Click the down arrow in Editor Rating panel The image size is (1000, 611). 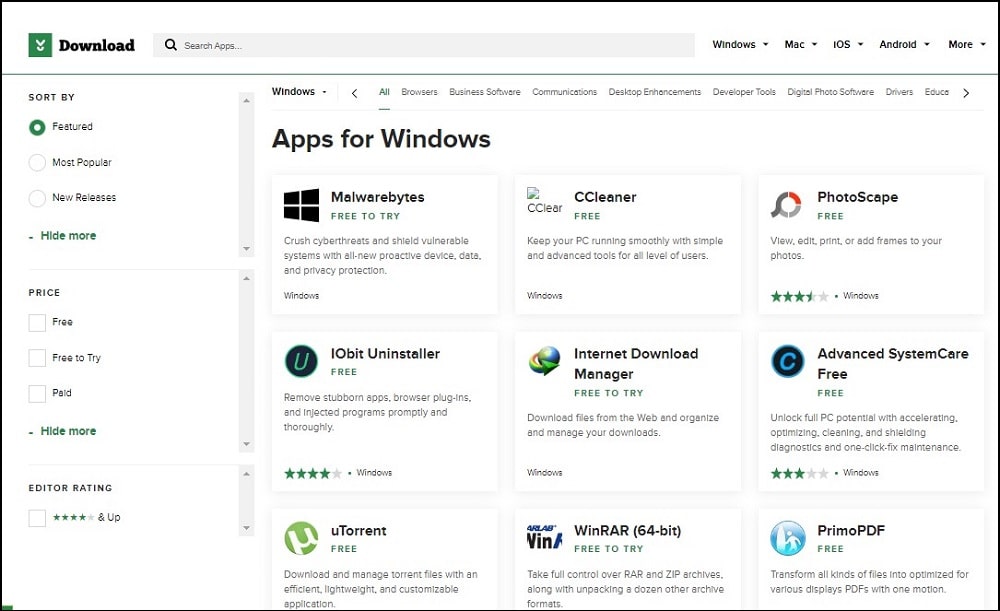(x=246, y=528)
